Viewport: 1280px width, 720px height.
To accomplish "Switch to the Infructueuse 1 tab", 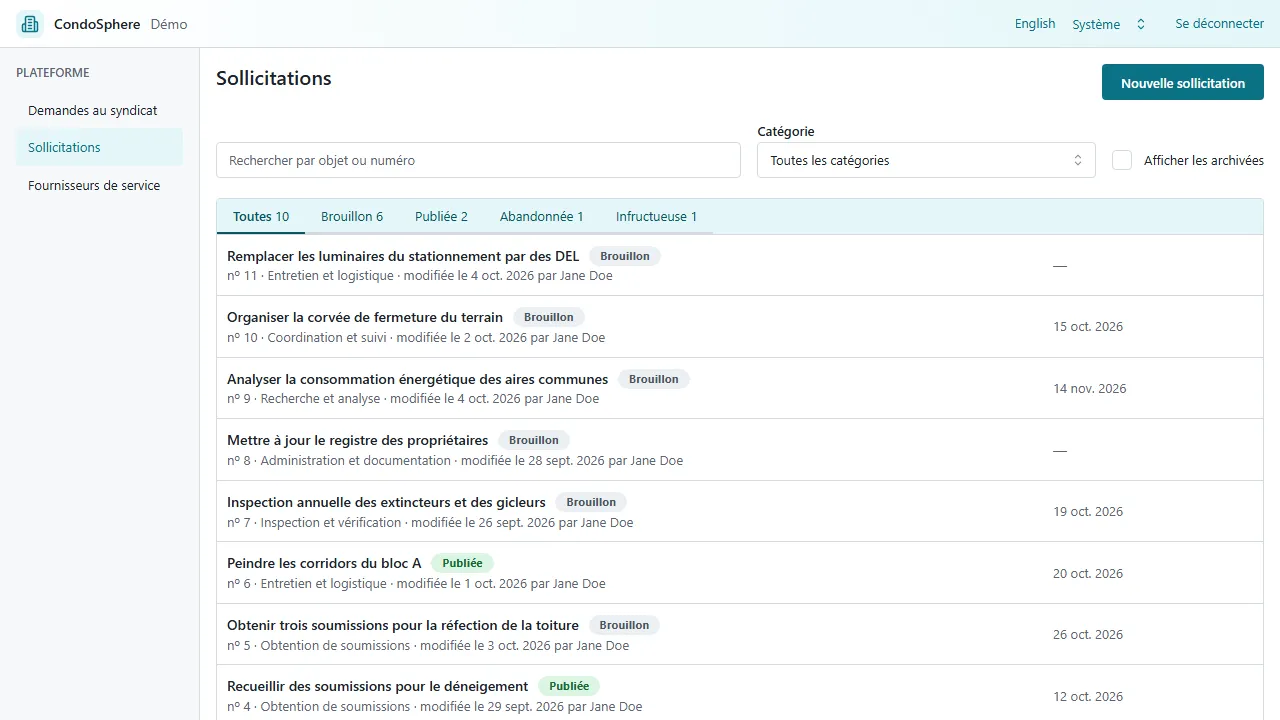I will click(656, 216).
